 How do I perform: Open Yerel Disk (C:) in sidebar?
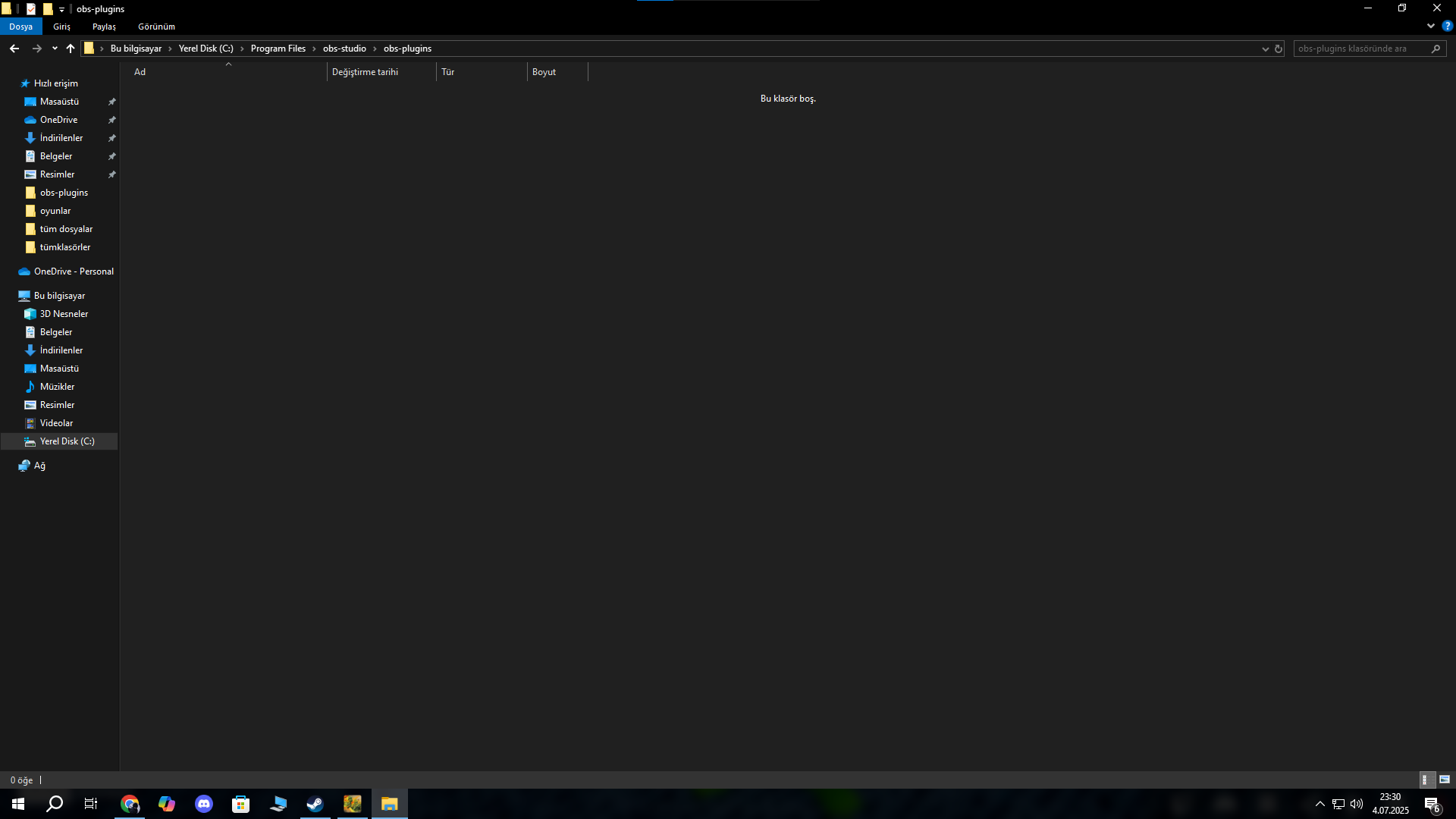(x=67, y=441)
